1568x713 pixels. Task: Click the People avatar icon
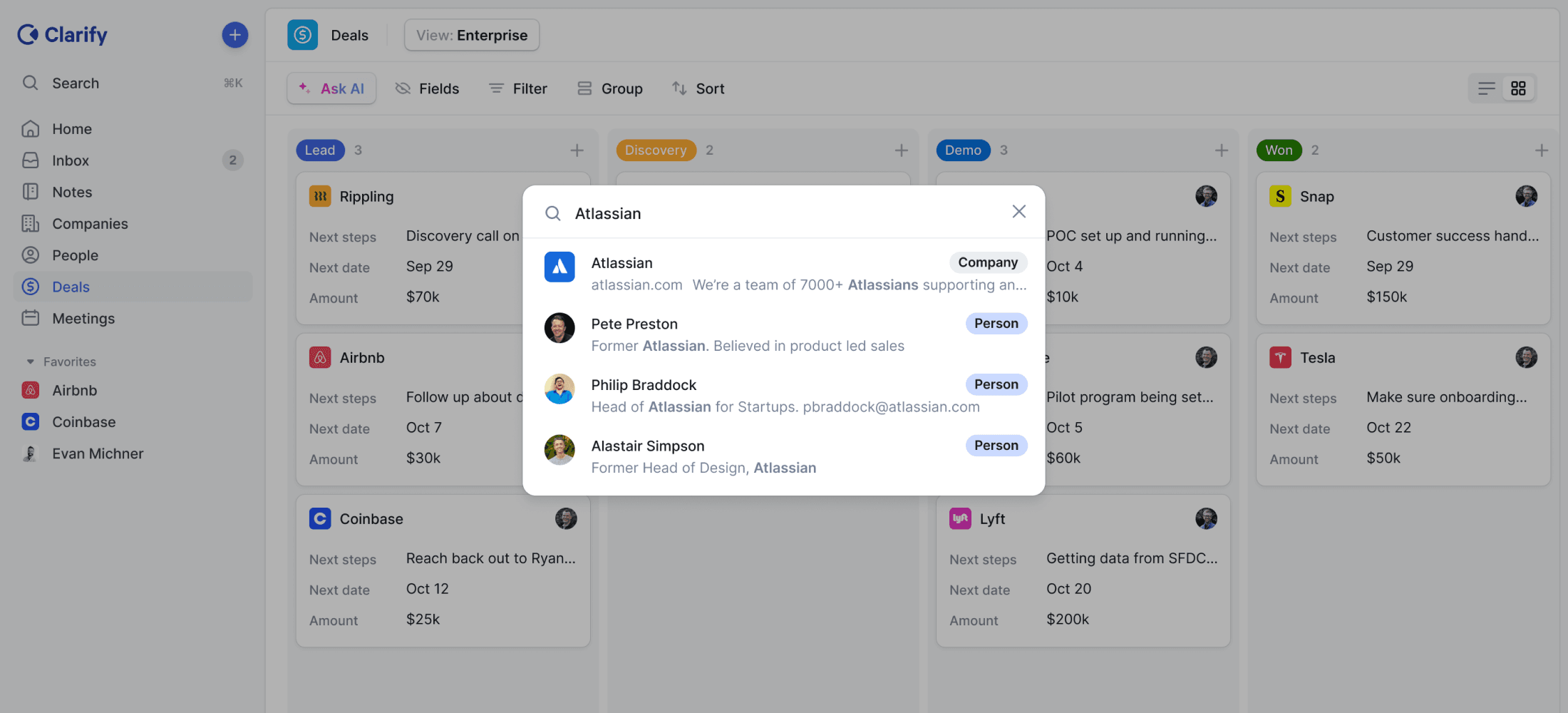coord(30,255)
